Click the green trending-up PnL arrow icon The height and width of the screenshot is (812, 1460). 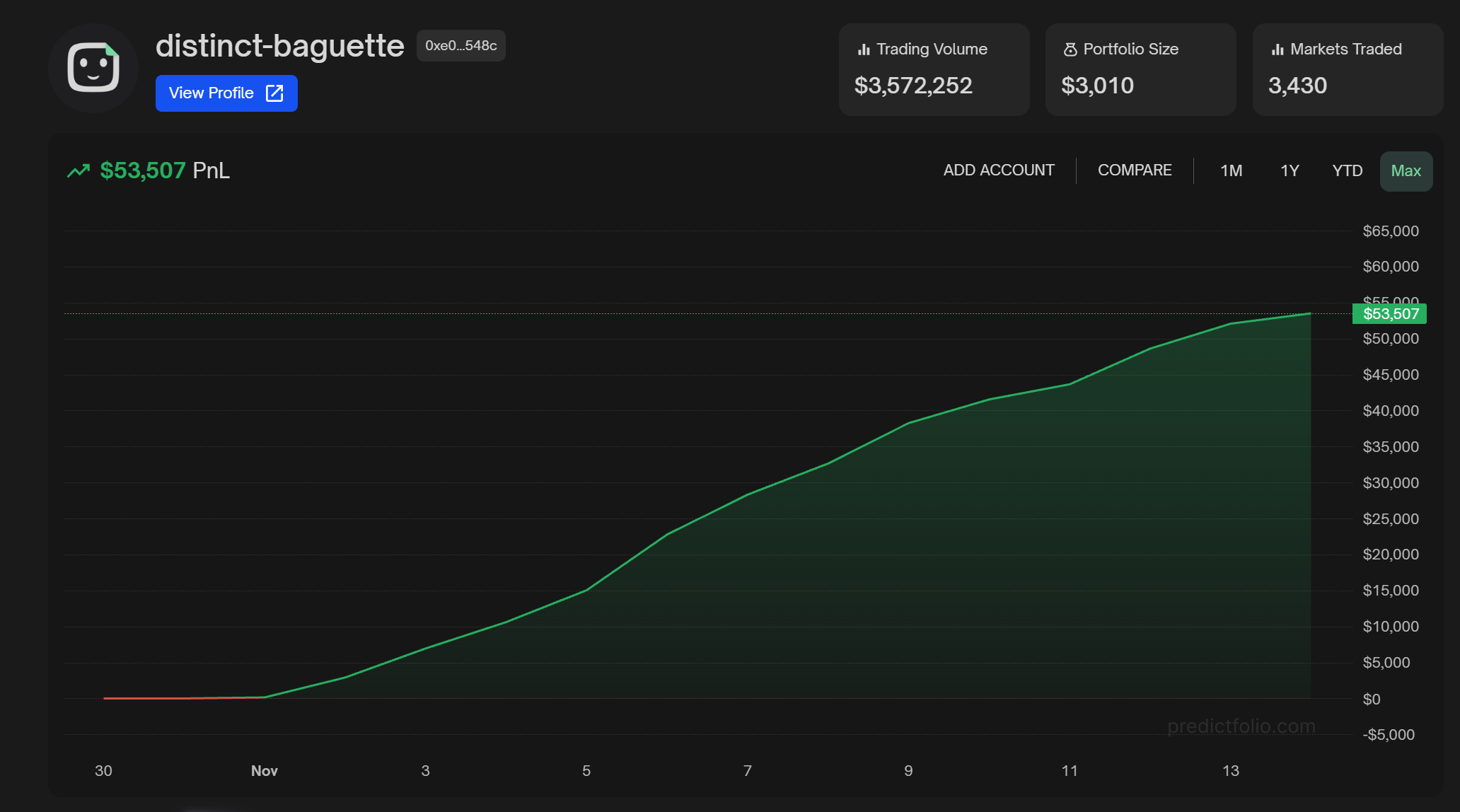(x=79, y=170)
